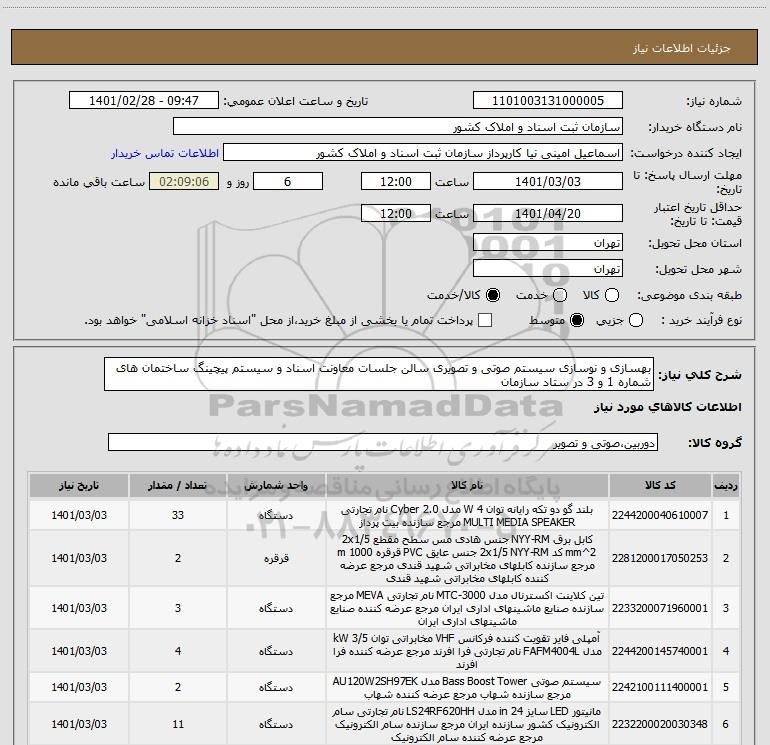Click the LS24RF620HH LED monitor item name
This screenshot has width=770, height=745.
point(467,724)
